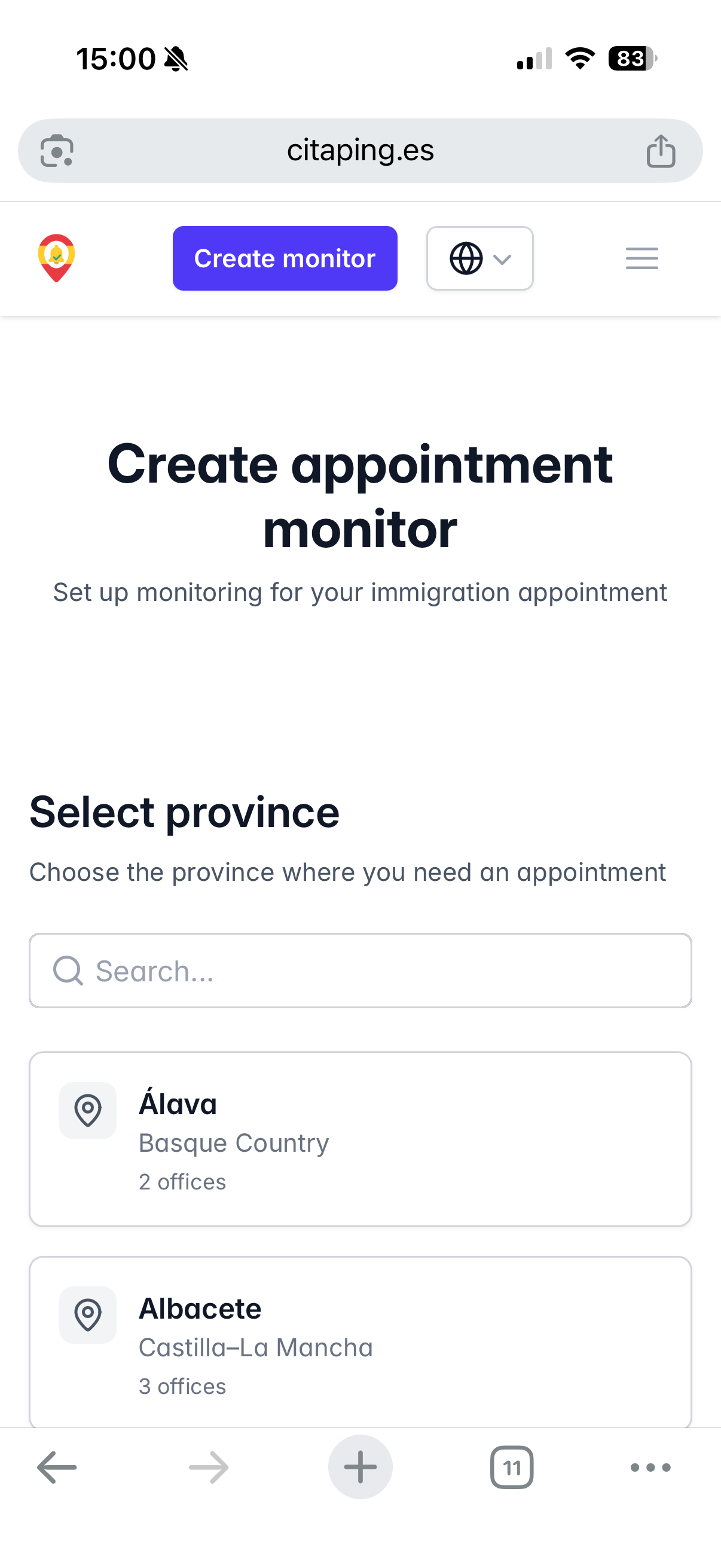
Task: Tap the browser forward arrow
Action: click(x=209, y=1468)
